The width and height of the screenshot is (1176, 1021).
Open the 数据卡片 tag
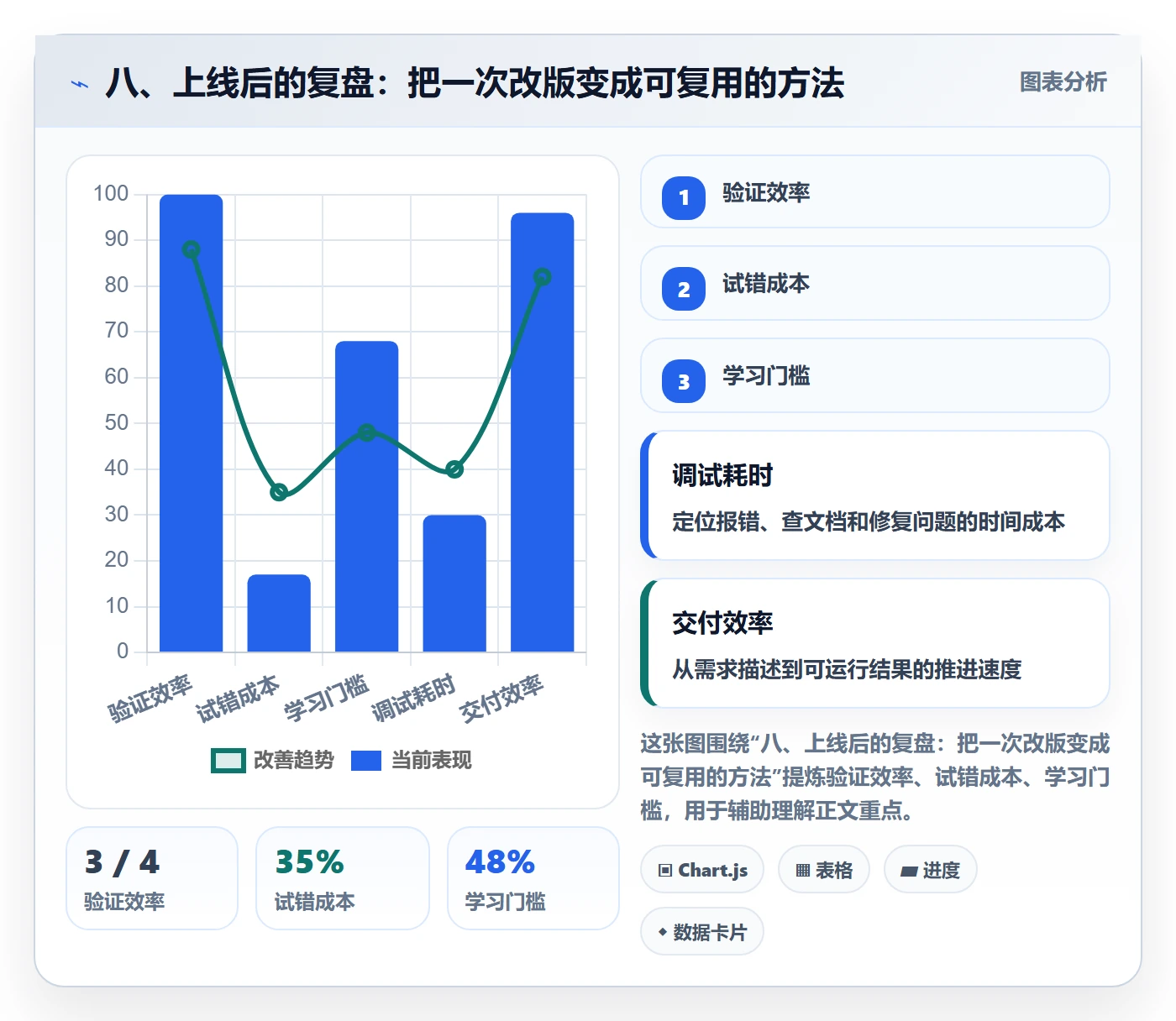point(702,932)
